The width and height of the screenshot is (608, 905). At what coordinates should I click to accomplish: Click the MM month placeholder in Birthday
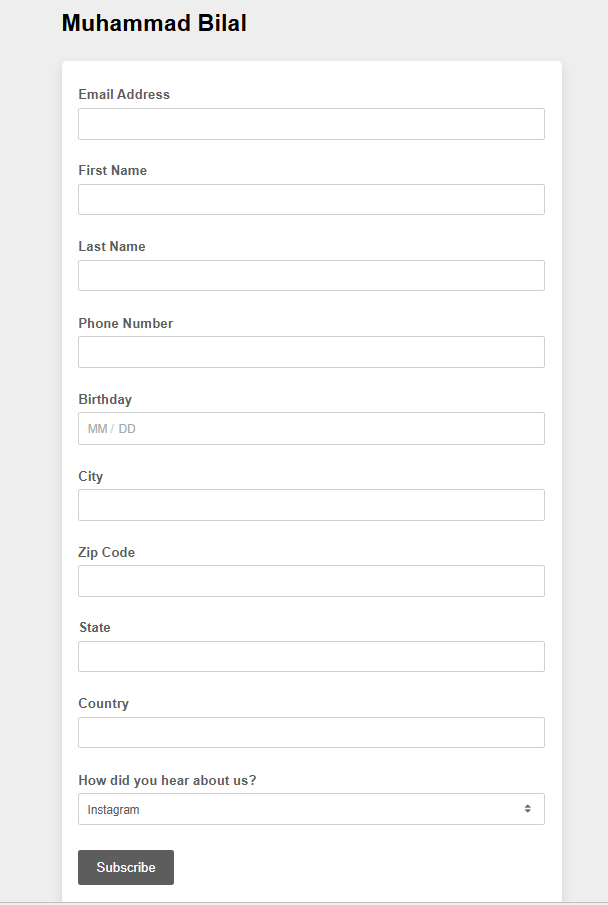97,429
